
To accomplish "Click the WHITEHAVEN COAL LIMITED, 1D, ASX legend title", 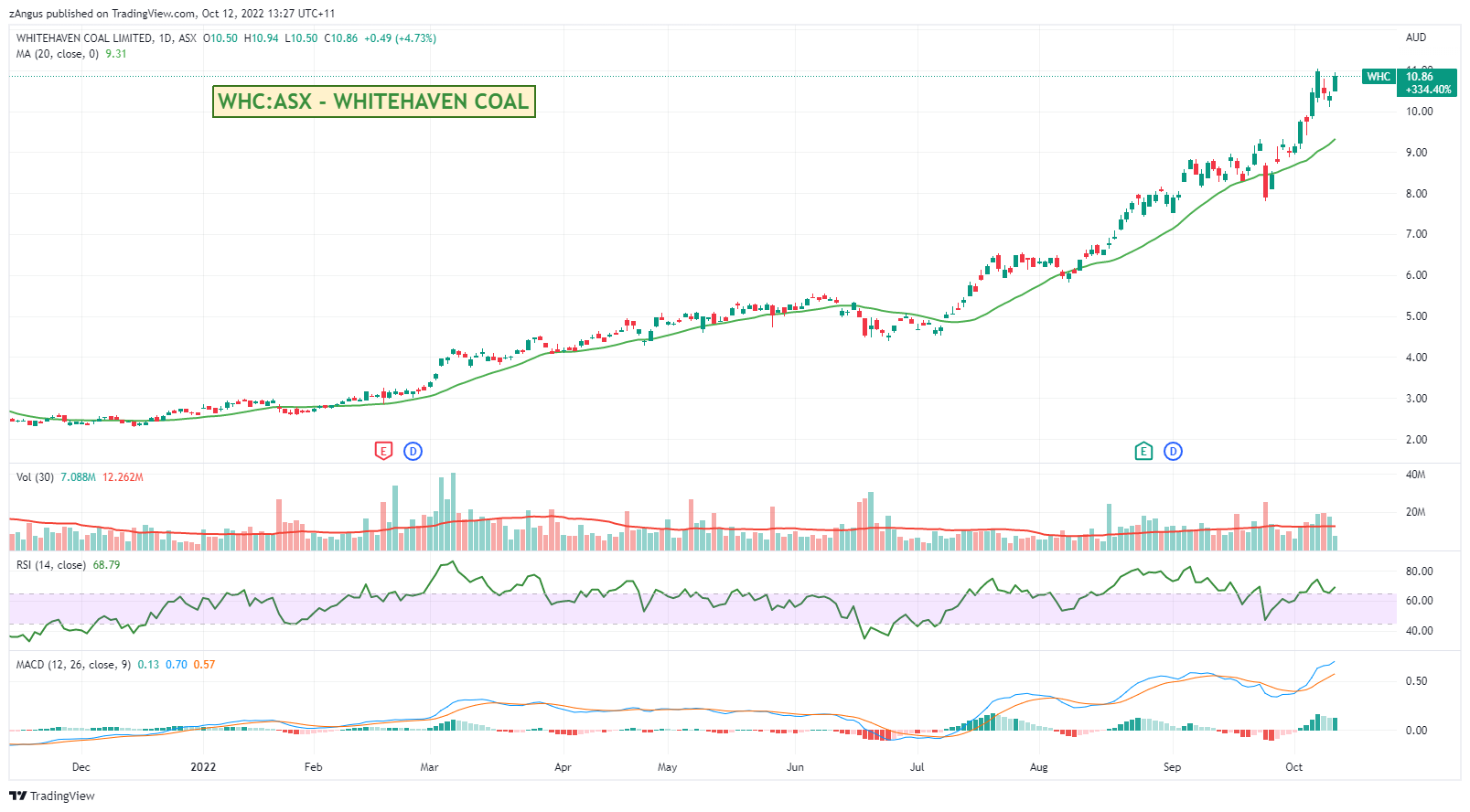I will tap(106, 38).
